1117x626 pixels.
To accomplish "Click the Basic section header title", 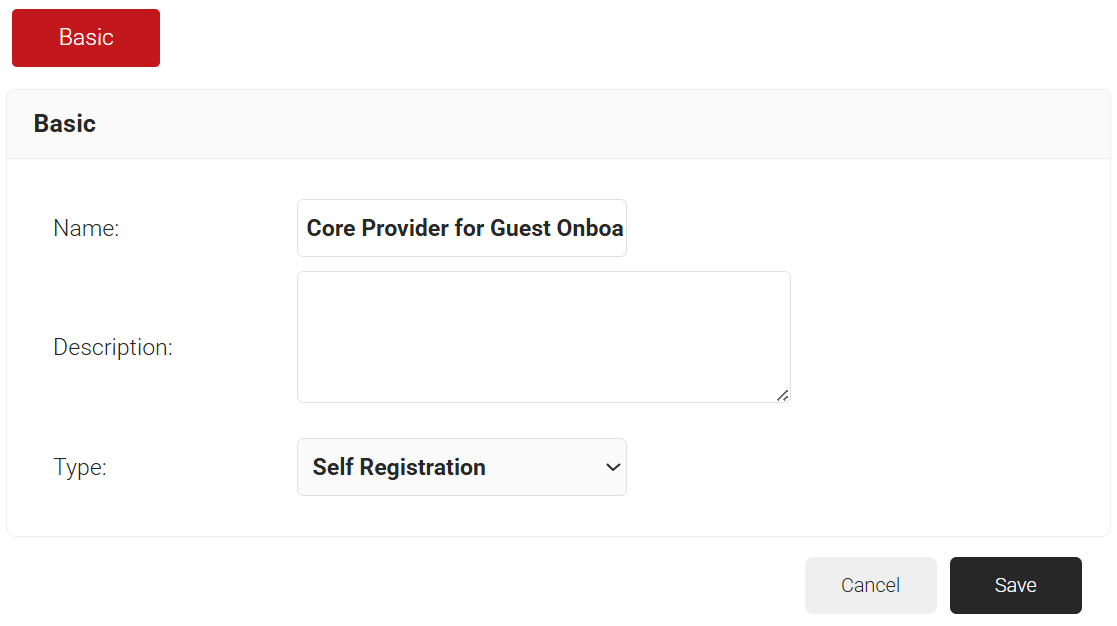I will pyautogui.click(x=65, y=124).
